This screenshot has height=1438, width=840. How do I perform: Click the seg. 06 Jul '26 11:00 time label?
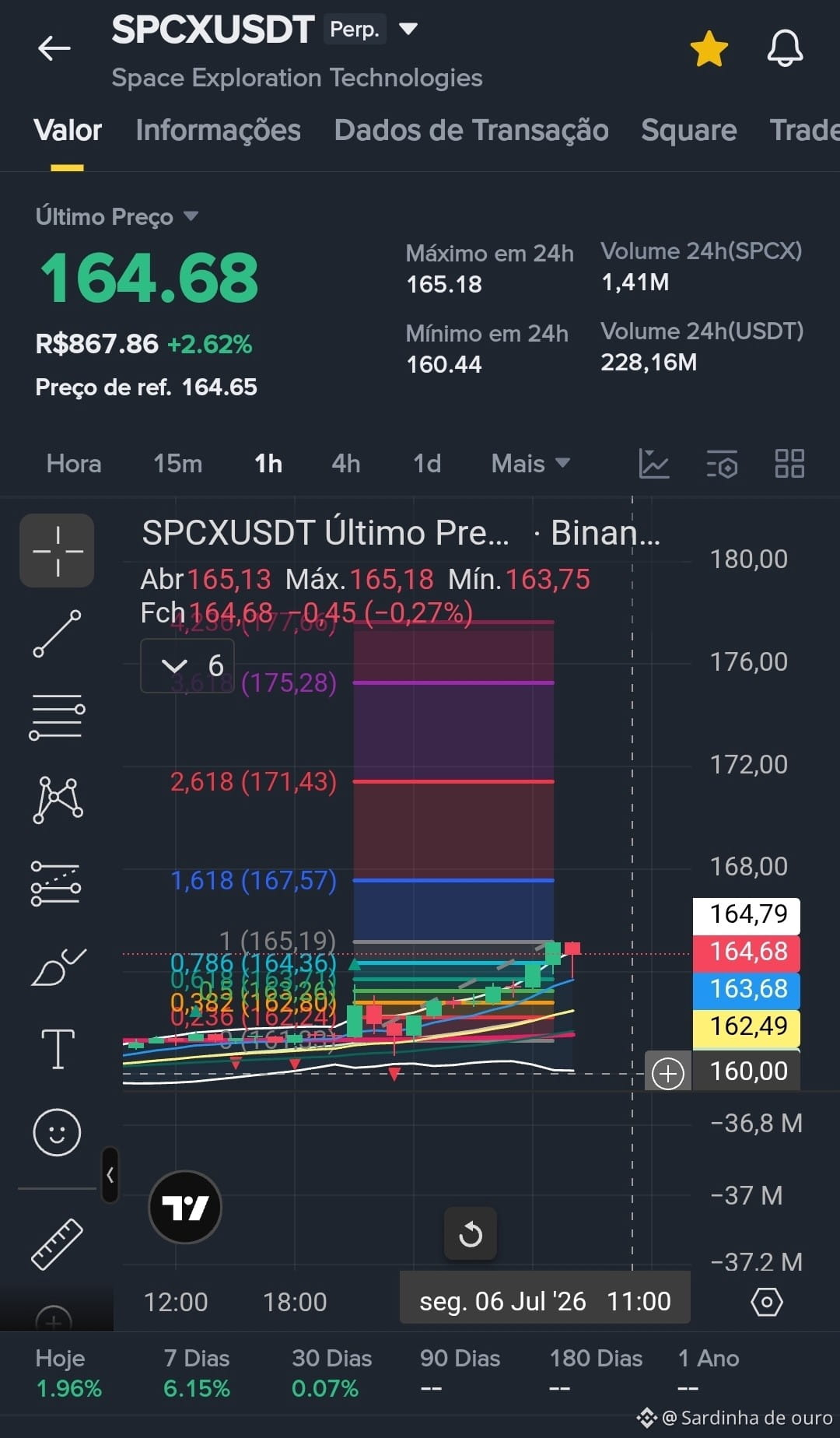pyautogui.click(x=544, y=1301)
